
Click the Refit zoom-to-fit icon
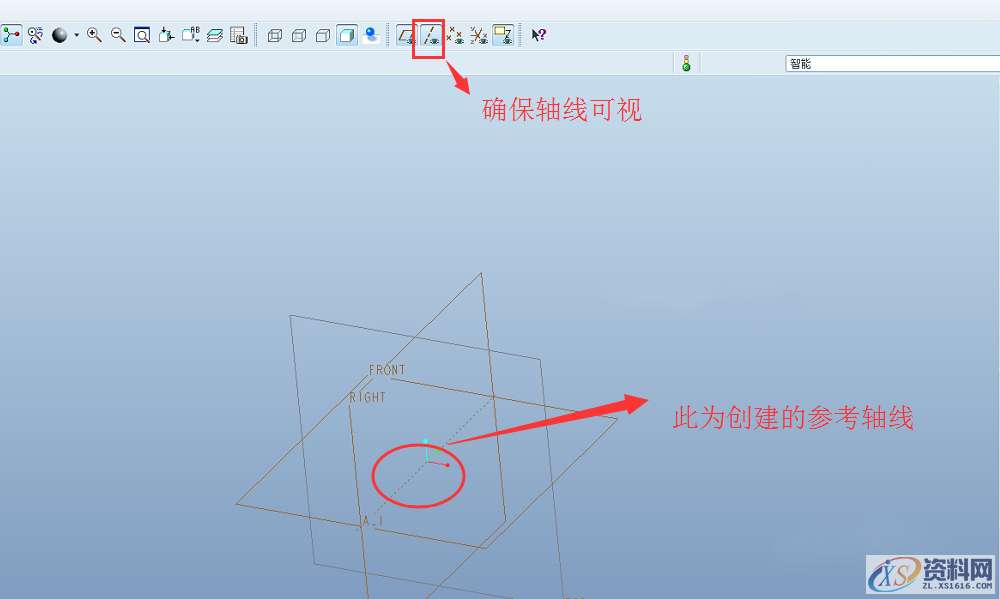[142, 35]
